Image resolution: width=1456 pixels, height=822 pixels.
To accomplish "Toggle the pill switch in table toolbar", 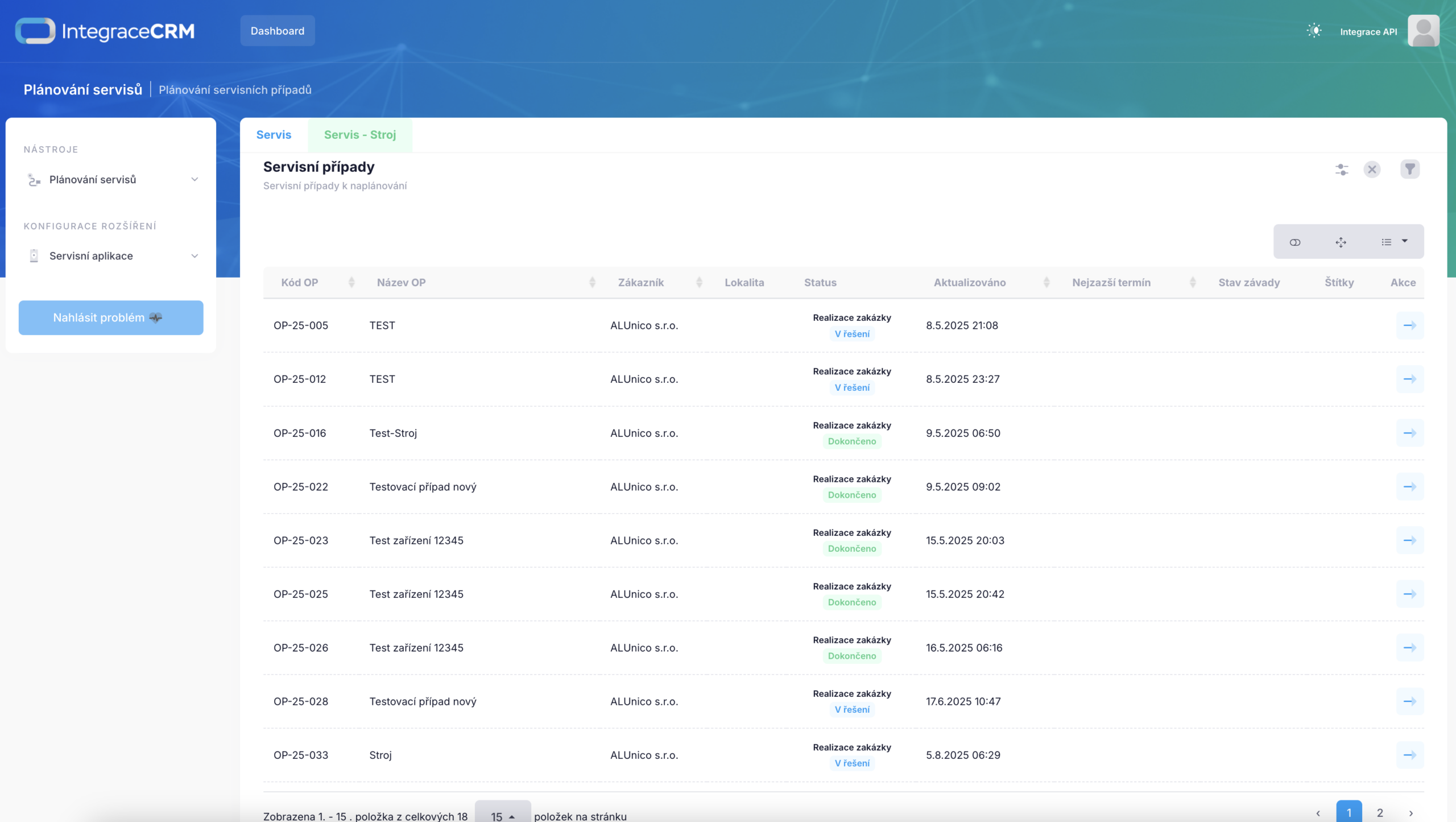I will 1295,242.
